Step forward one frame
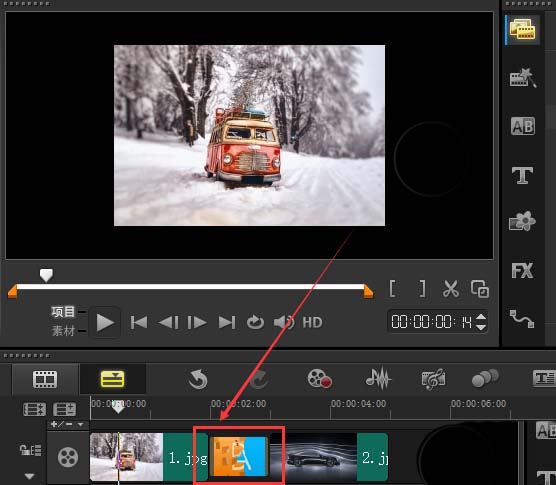 pos(197,323)
